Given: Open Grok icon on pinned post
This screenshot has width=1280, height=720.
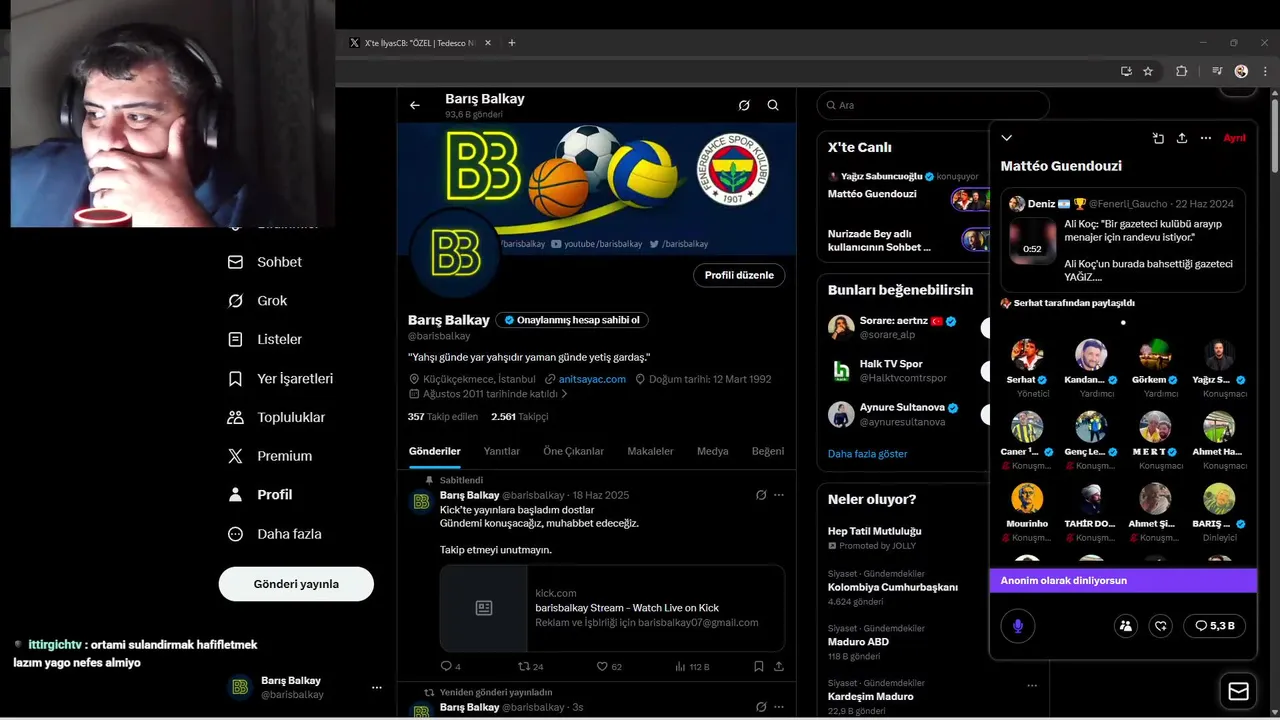Looking at the screenshot, I should pos(761,495).
